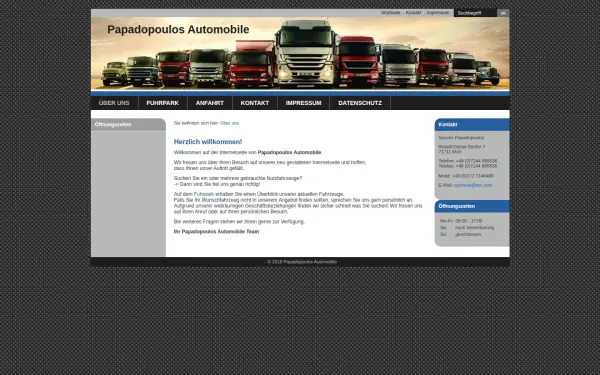
Task: Click the grey Öffnungszeiten header in left sidebar
Action: point(128,124)
